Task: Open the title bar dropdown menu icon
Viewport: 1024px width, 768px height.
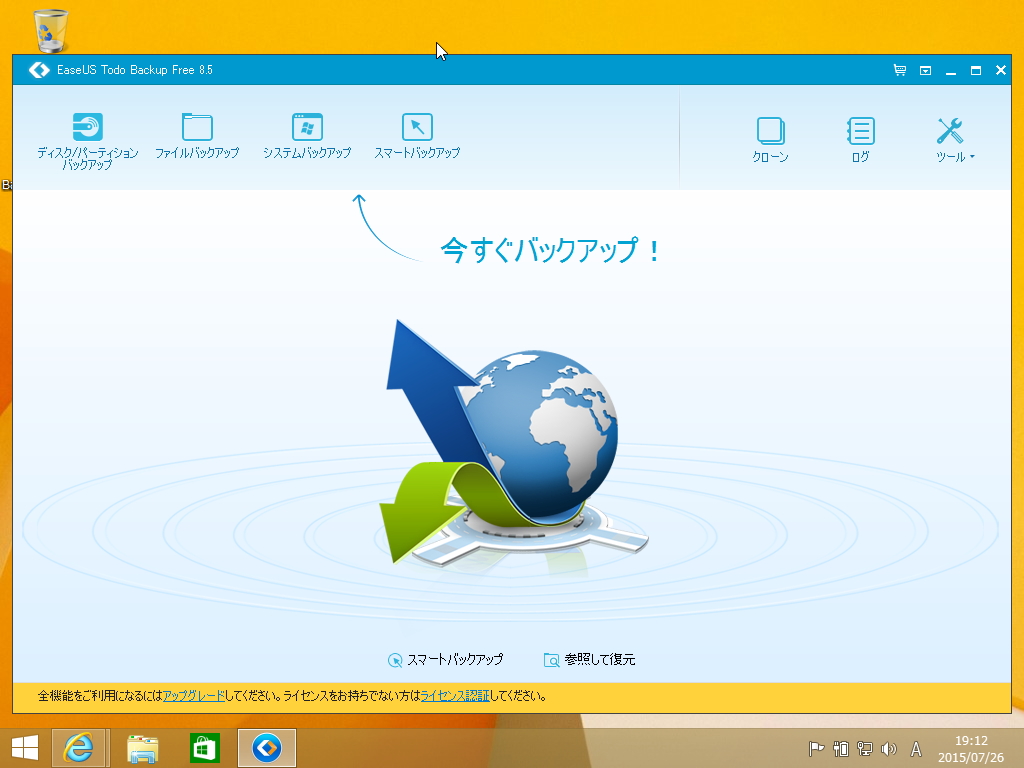Action: [922, 70]
